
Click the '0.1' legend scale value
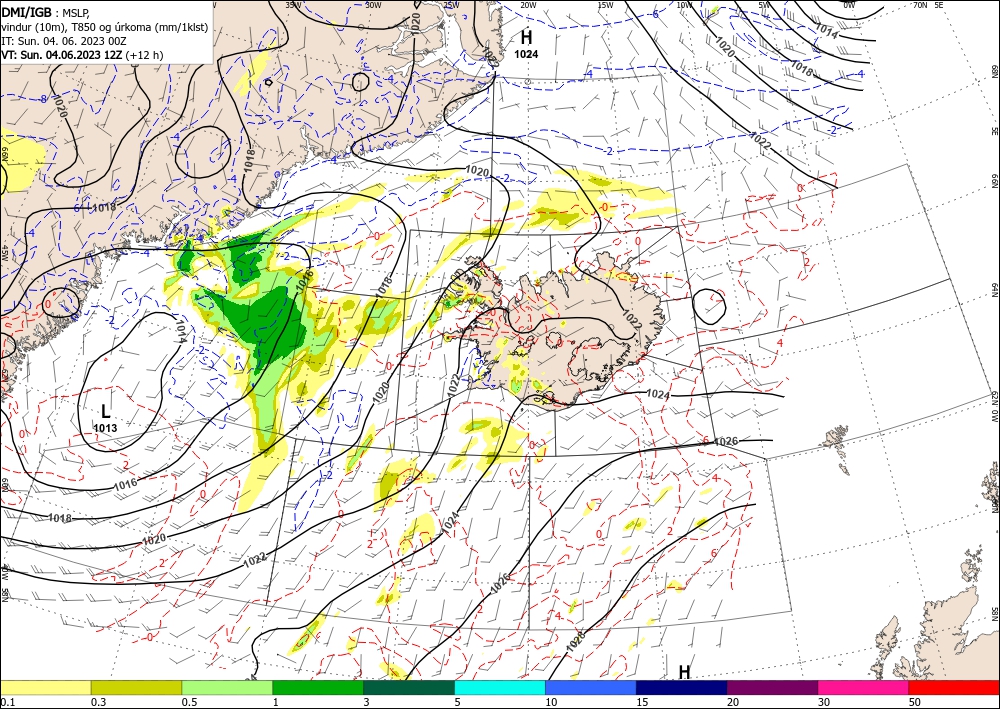[7, 702]
